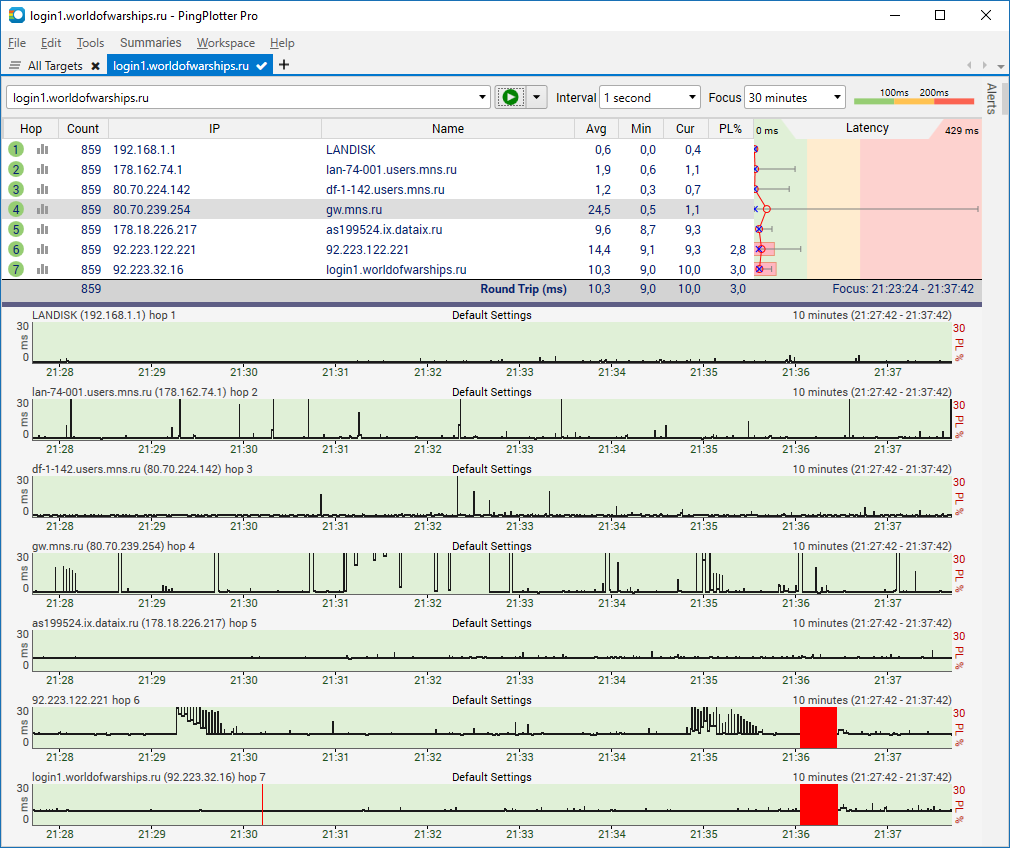Image resolution: width=1010 pixels, height=848 pixels.
Task: Click the hop 2 green number badge
Action: pyautogui.click(x=16, y=169)
